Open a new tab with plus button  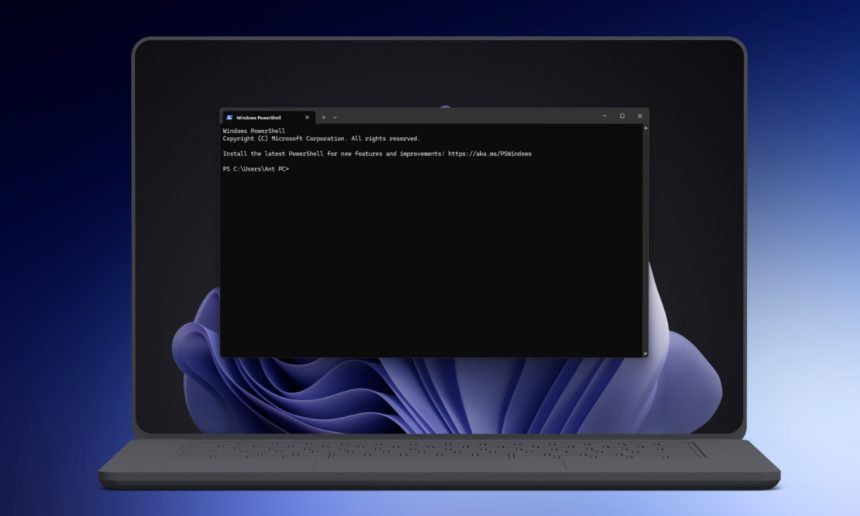pyautogui.click(x=324, y=117)
